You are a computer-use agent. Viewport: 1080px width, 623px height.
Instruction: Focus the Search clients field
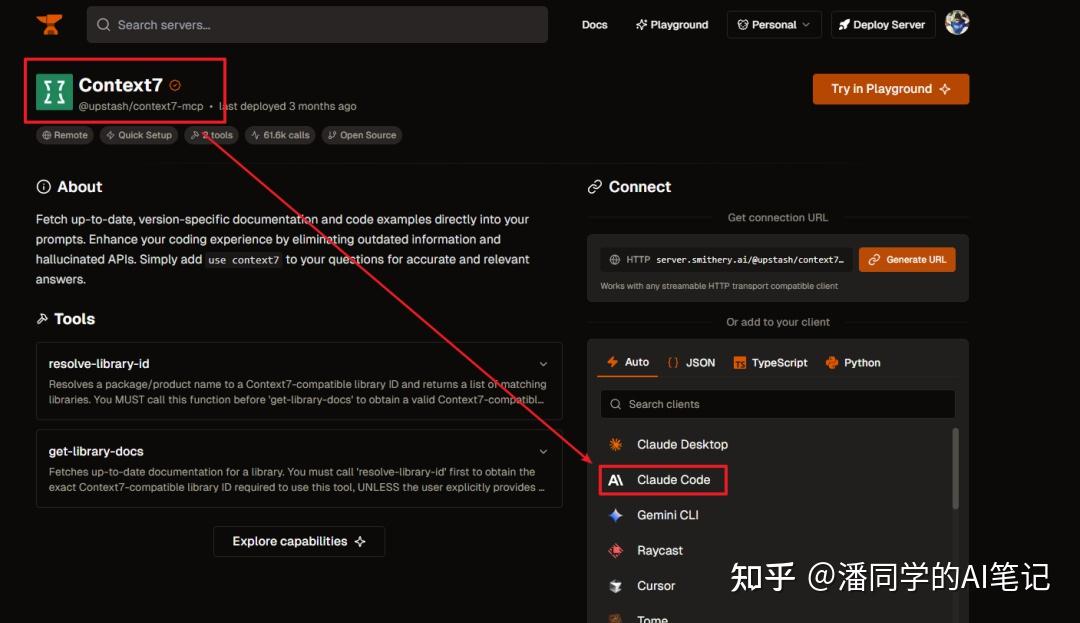point(778,404)
